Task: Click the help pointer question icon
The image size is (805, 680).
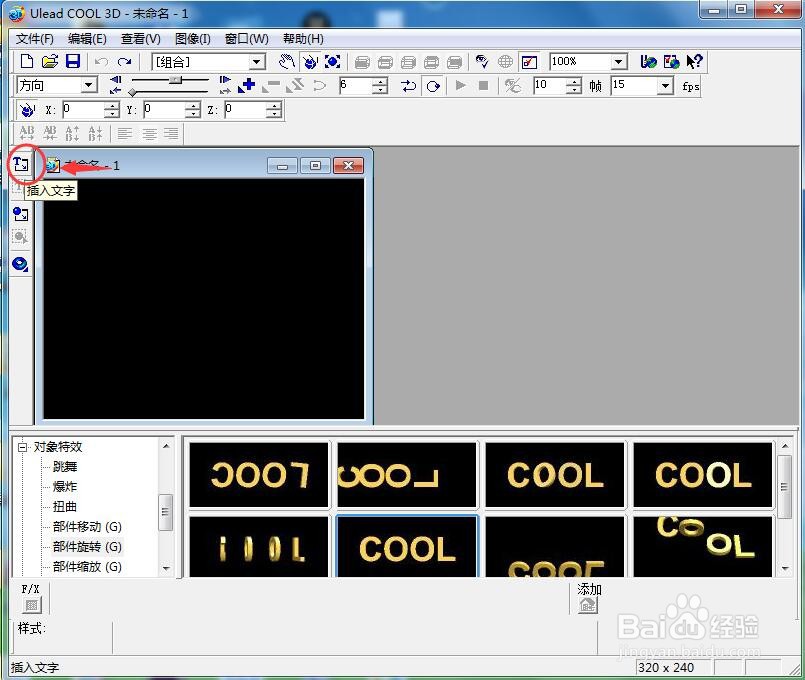Action: coord(695,62)
